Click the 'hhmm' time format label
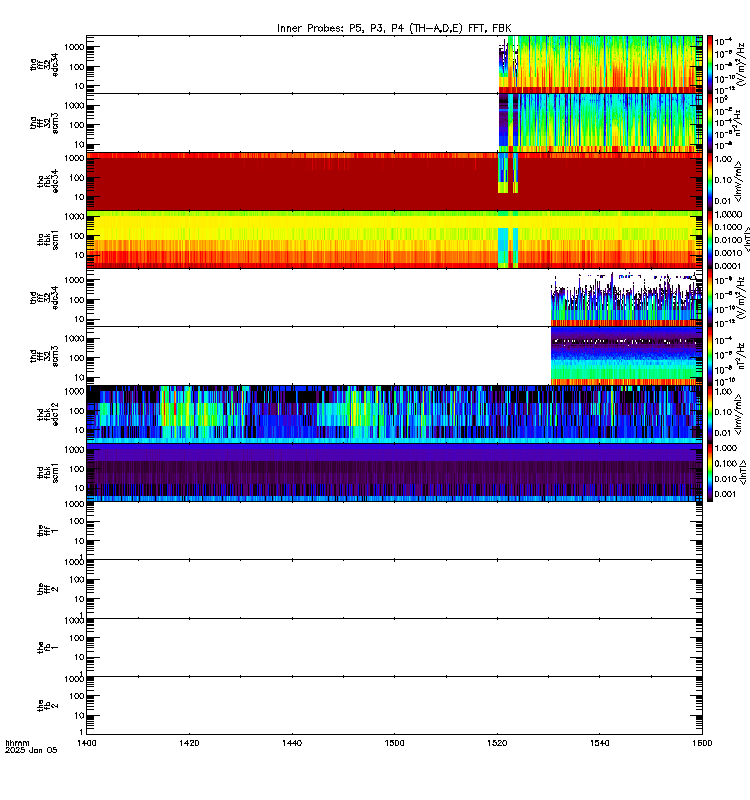The image size is (750, 800). (x=17, y=743)
